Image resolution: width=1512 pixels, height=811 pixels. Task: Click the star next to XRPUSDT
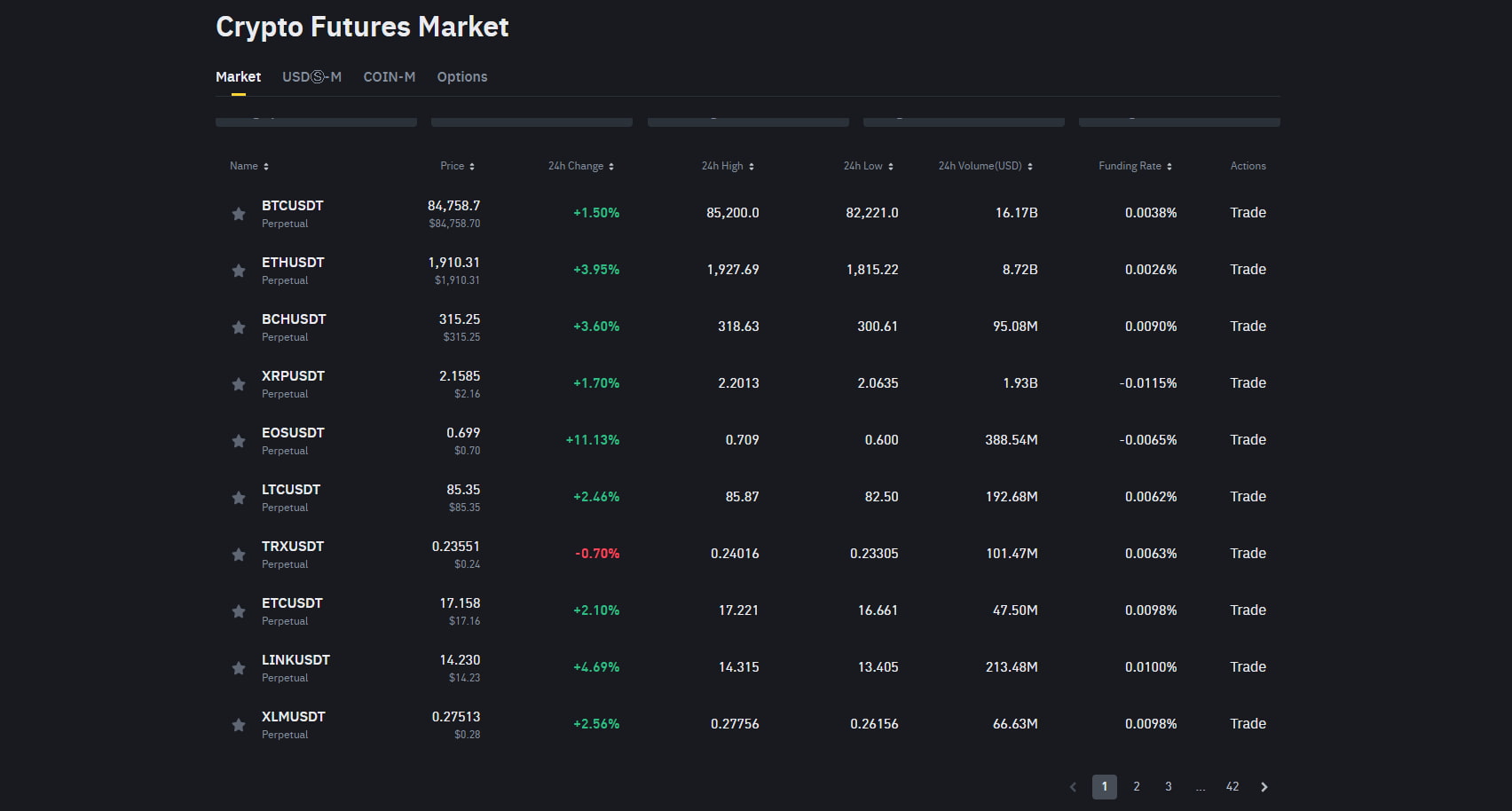[239, 384]
